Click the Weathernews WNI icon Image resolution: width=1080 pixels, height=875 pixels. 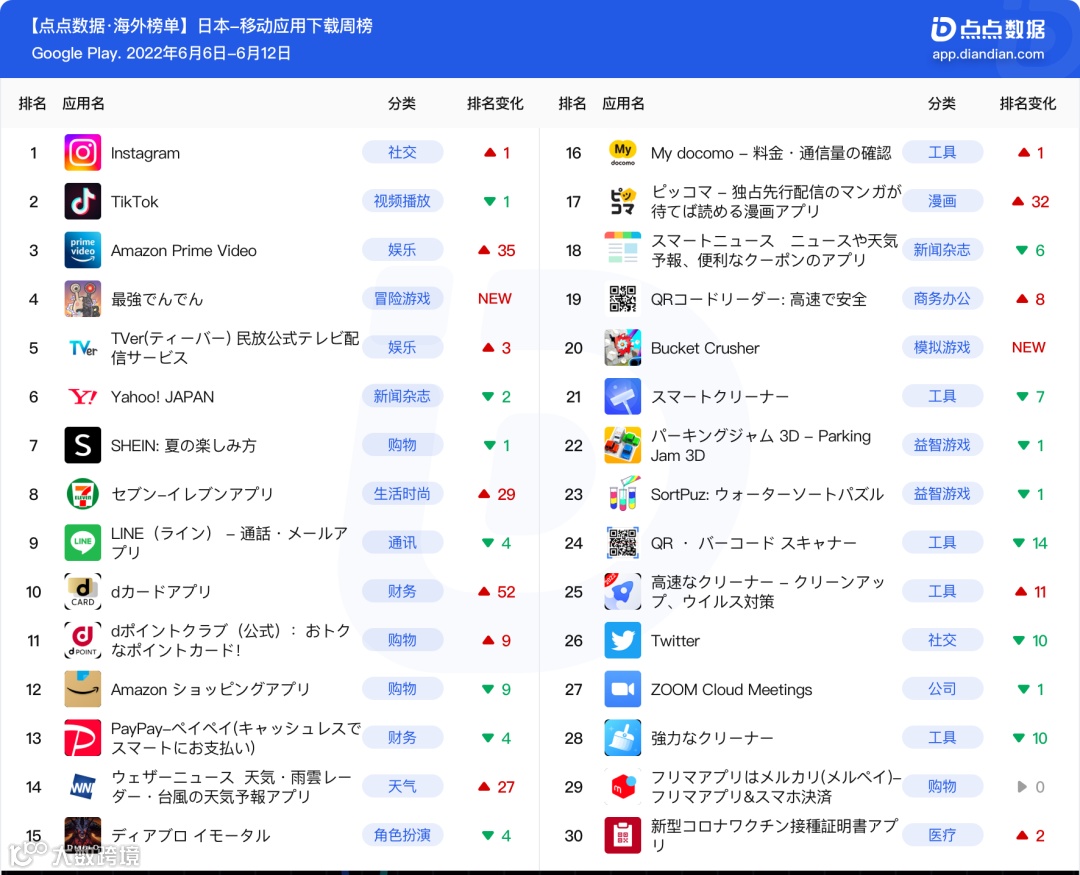pyautogui.click(x=83, y=787)
